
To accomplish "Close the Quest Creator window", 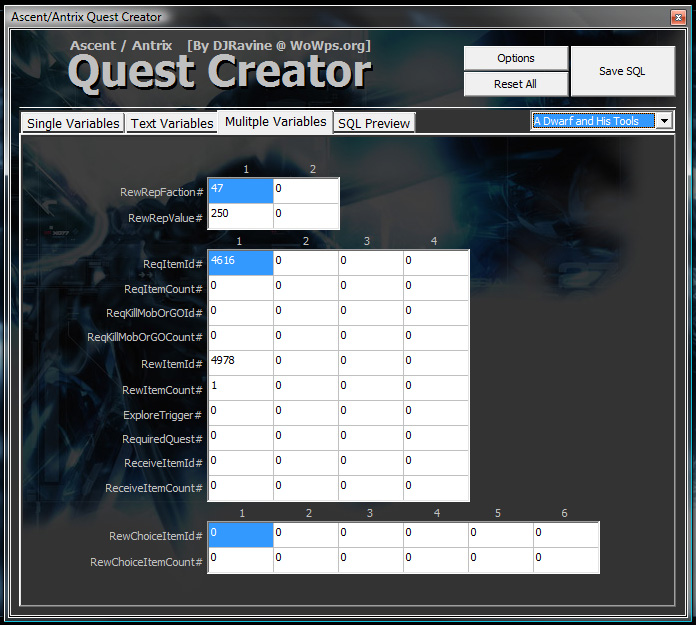I will coord(678,17).
